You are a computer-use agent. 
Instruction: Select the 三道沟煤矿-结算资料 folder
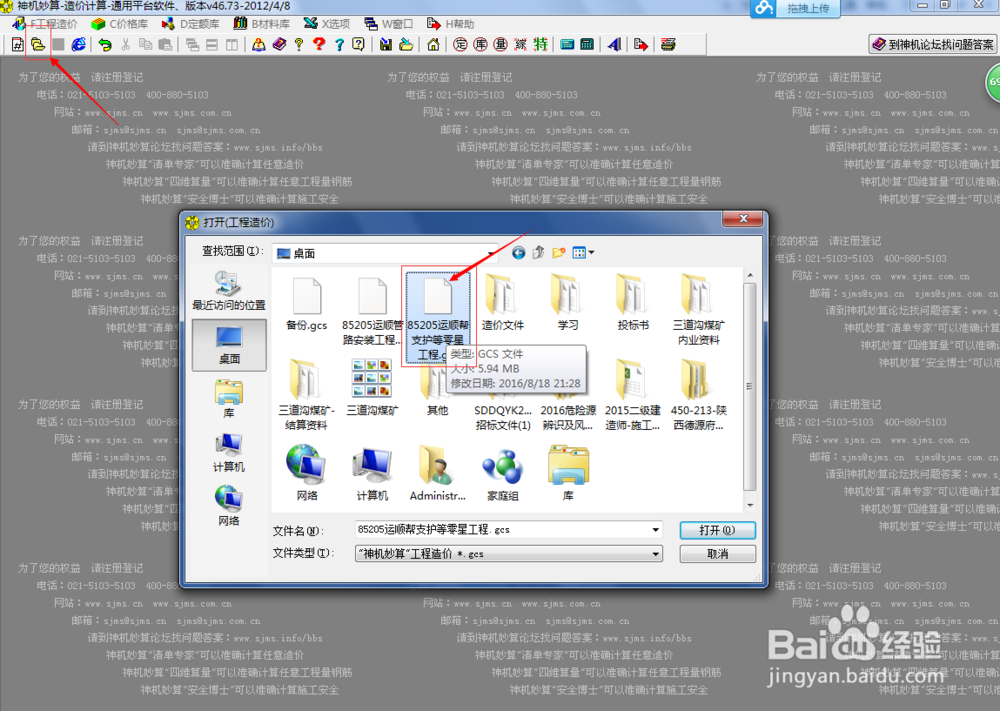[x=307, y=395]
